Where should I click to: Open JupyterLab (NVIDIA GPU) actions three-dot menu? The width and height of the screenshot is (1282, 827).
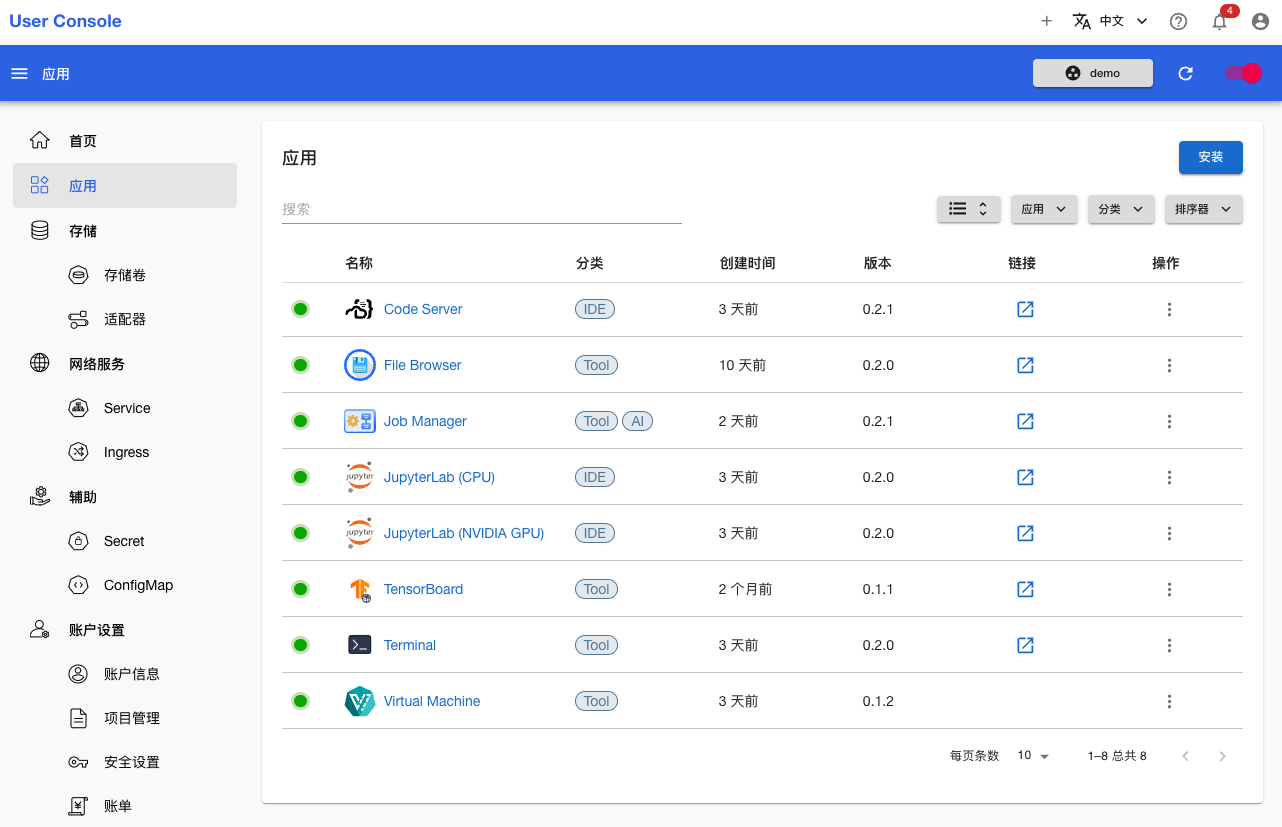click(x=1169, y=533)
